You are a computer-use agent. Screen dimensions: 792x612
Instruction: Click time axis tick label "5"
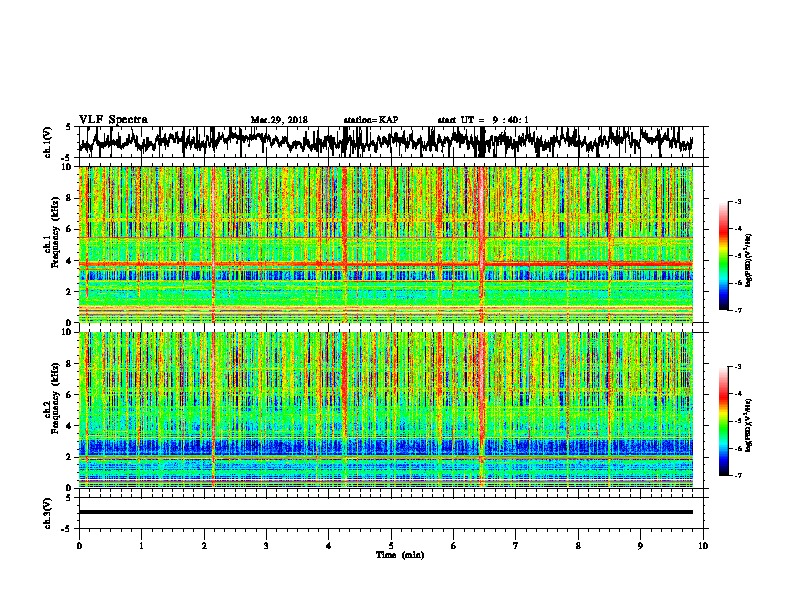[391, 546]
